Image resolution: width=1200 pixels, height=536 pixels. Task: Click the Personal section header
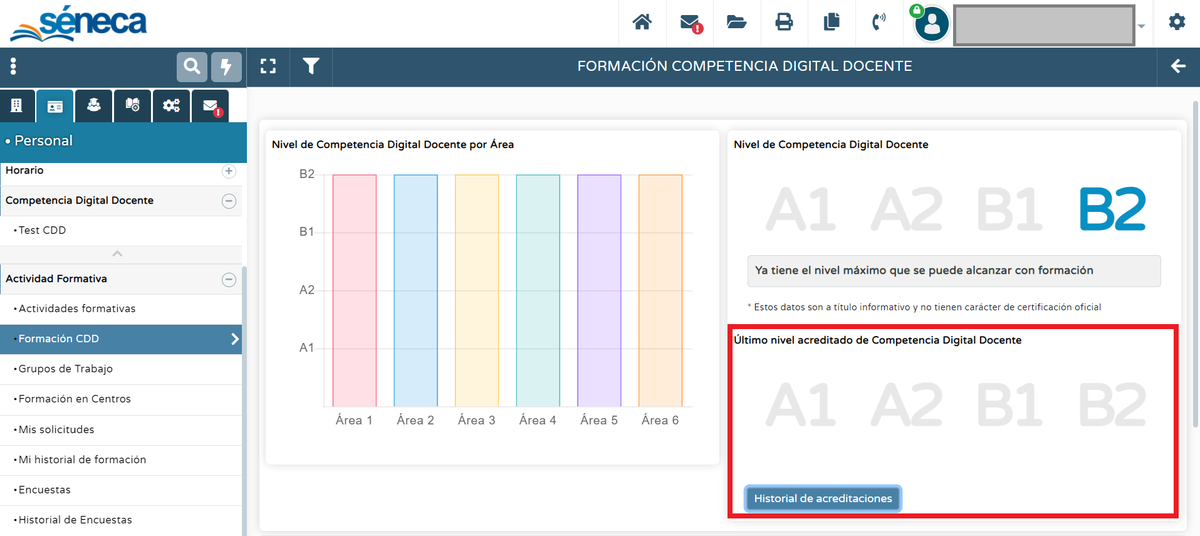click(122, 141)
